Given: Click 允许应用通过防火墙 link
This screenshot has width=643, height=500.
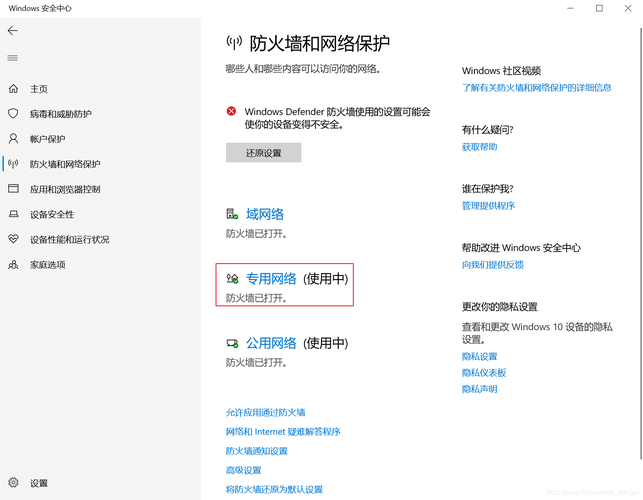Looking at the screenshot, I should [266, 412].
